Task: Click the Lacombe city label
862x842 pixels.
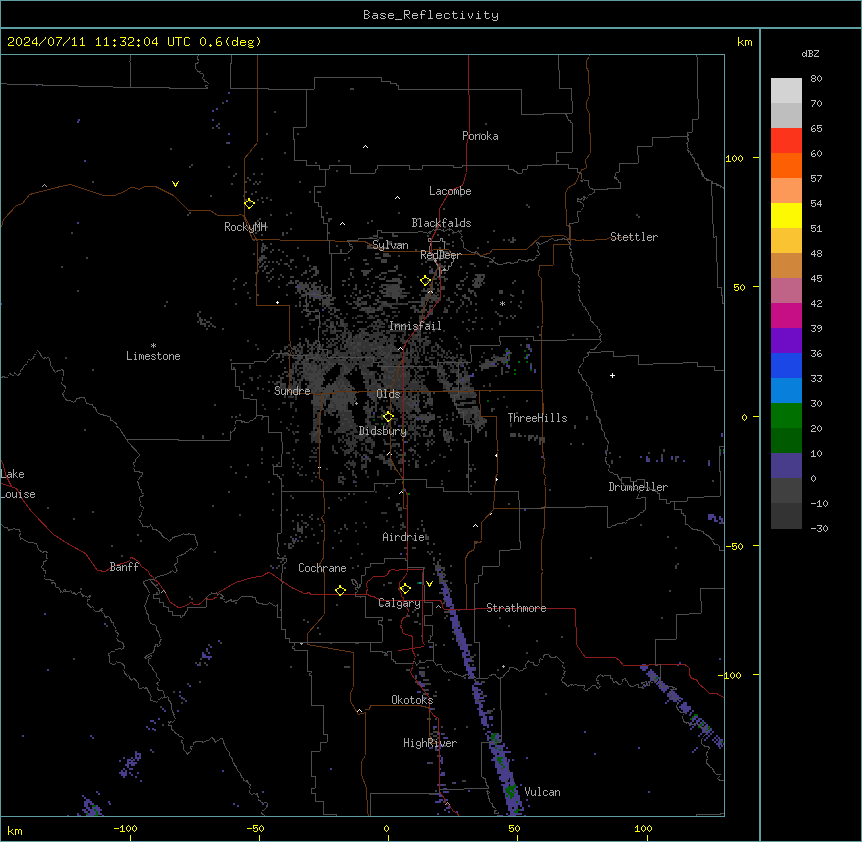Action: point(450,191)
